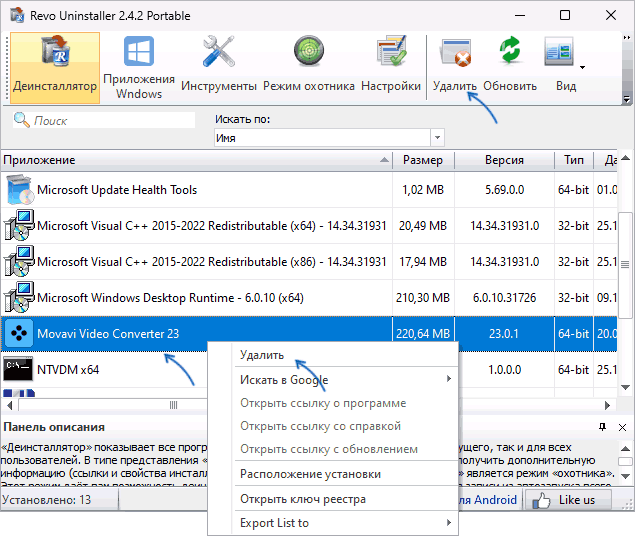This screenshot has height=536, width=635.
Task: Click icon of Visual C++ (x86) entry
Action: (19, 262)
